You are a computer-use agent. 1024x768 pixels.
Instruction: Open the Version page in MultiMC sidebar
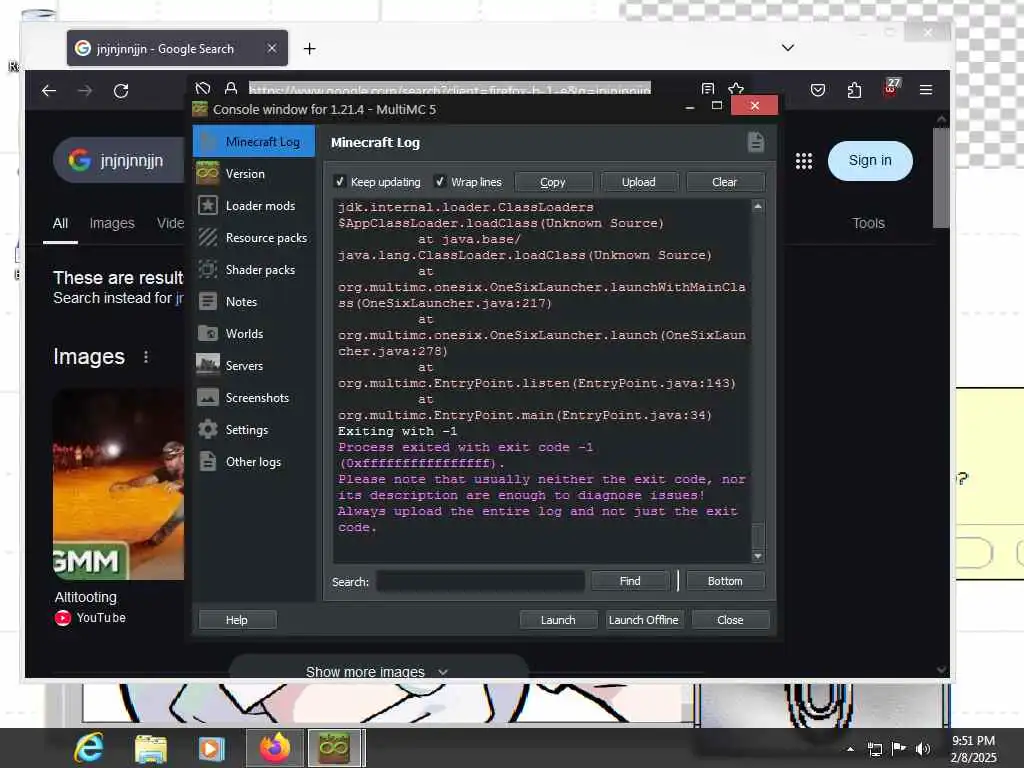coord(253,174)
